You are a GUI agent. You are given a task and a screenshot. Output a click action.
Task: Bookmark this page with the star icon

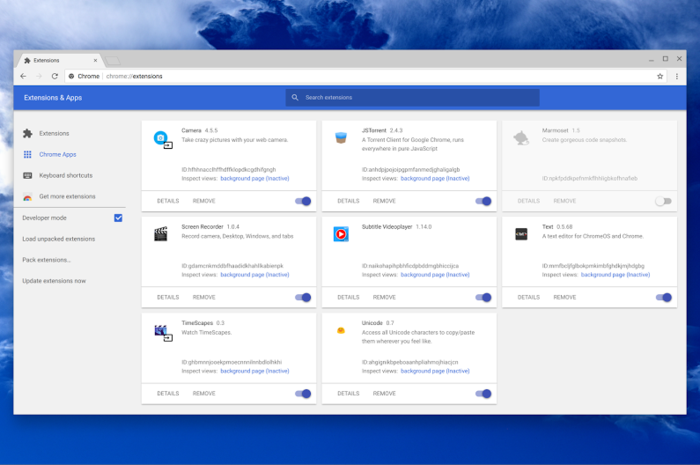(660, 76)
